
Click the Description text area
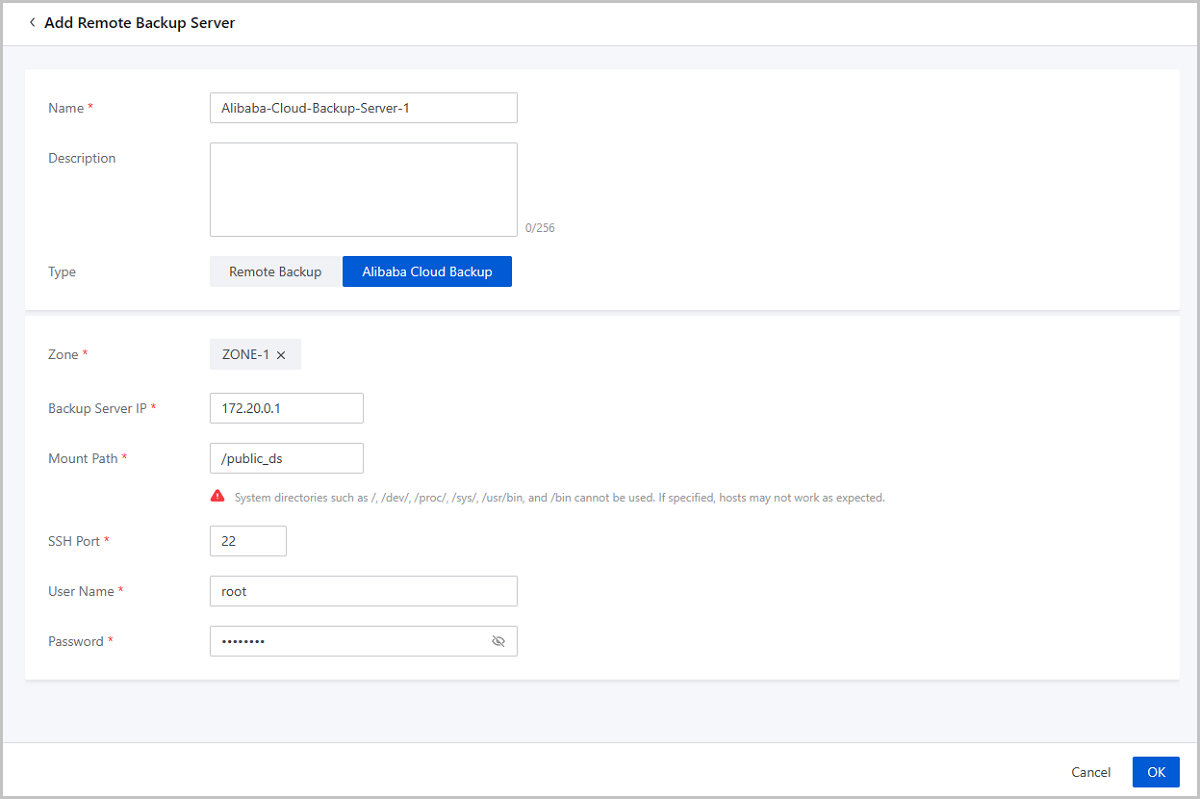coord(363,189)
